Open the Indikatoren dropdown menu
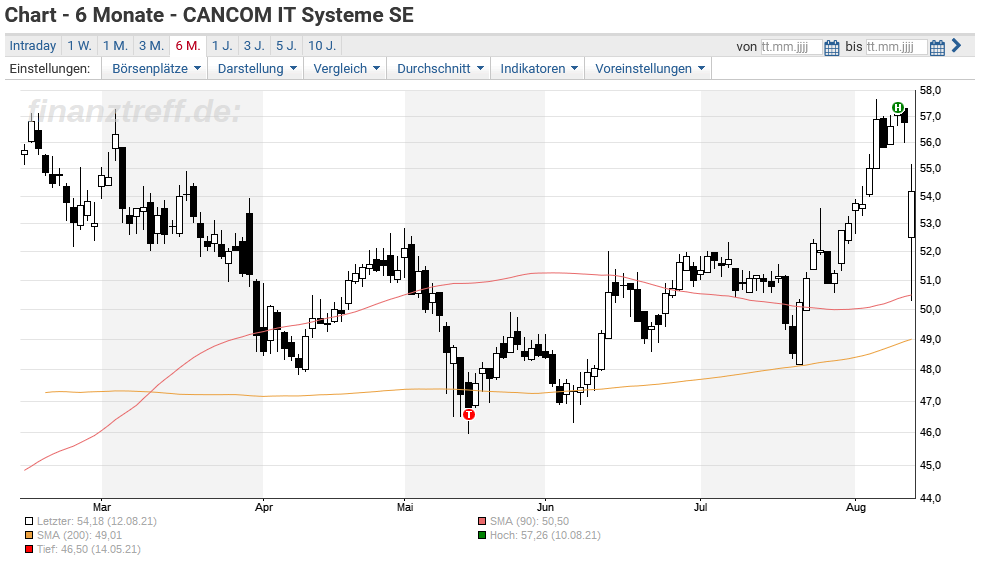 tap(538, 68)
